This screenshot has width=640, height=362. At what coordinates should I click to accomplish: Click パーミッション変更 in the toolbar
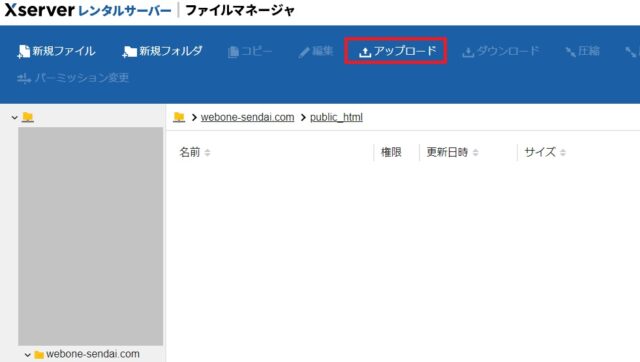click(73, 78)
